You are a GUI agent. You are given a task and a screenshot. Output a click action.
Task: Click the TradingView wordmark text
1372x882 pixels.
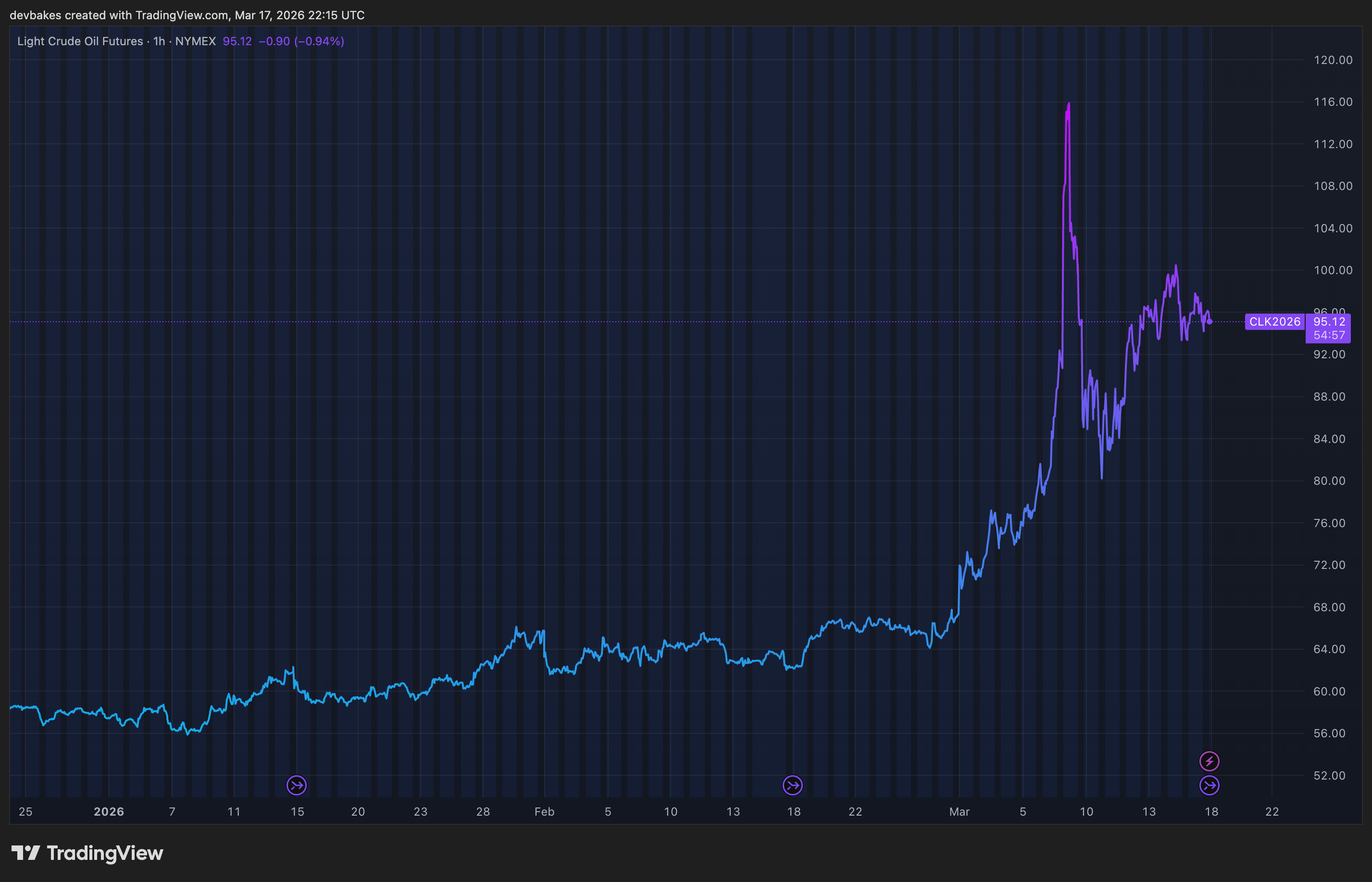(105, 853)
